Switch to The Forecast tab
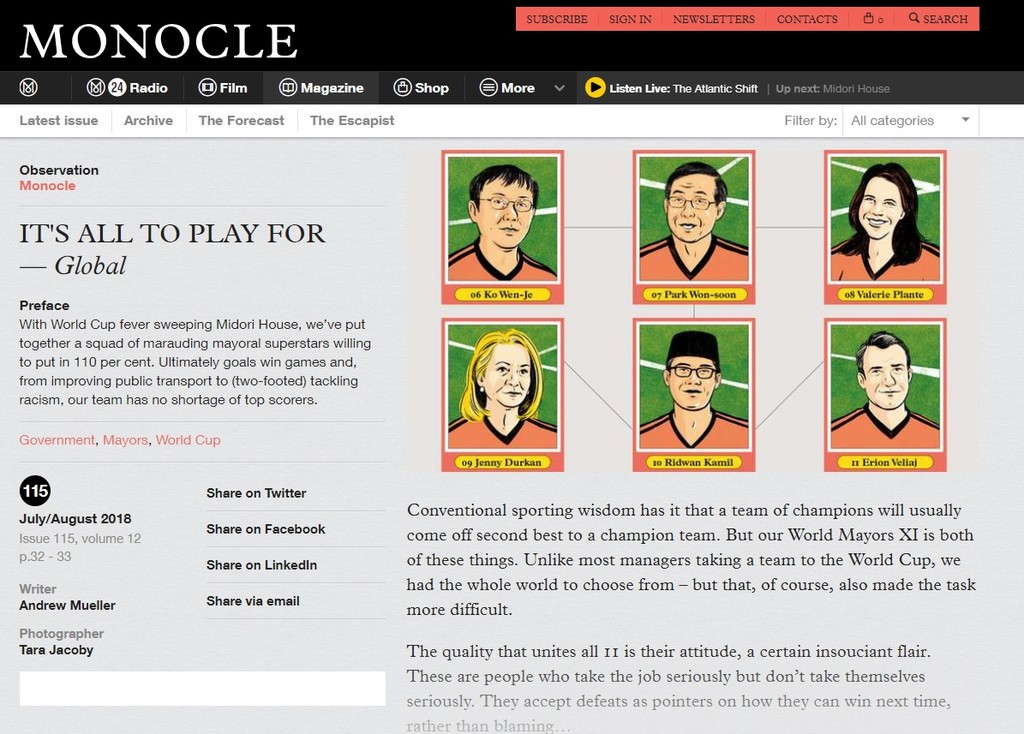The image size is (1024, 734). 241,120
